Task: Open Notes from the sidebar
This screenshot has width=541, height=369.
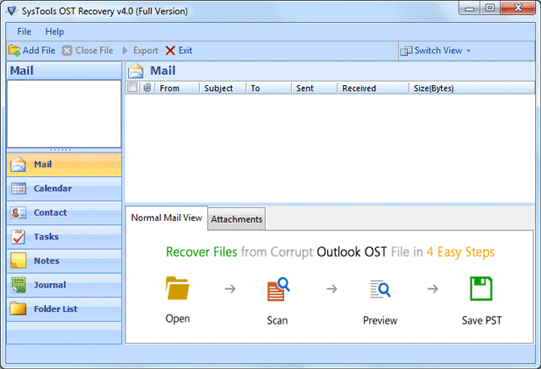Action: [64, 261]
